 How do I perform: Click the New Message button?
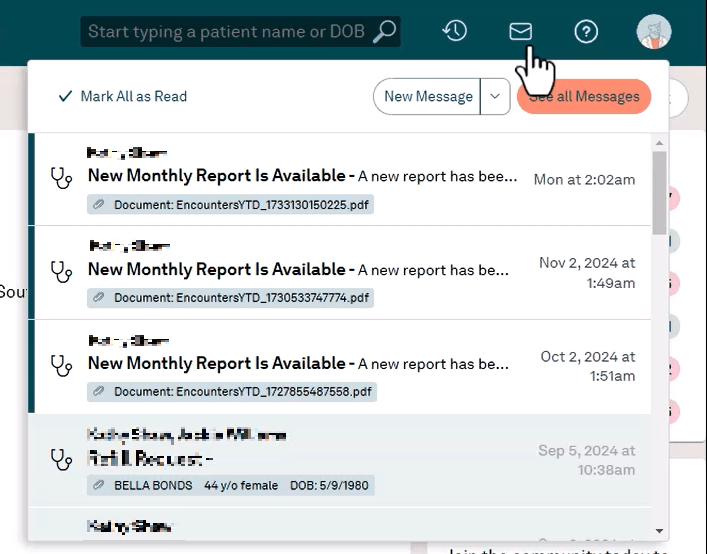click(x=427, y=96)
